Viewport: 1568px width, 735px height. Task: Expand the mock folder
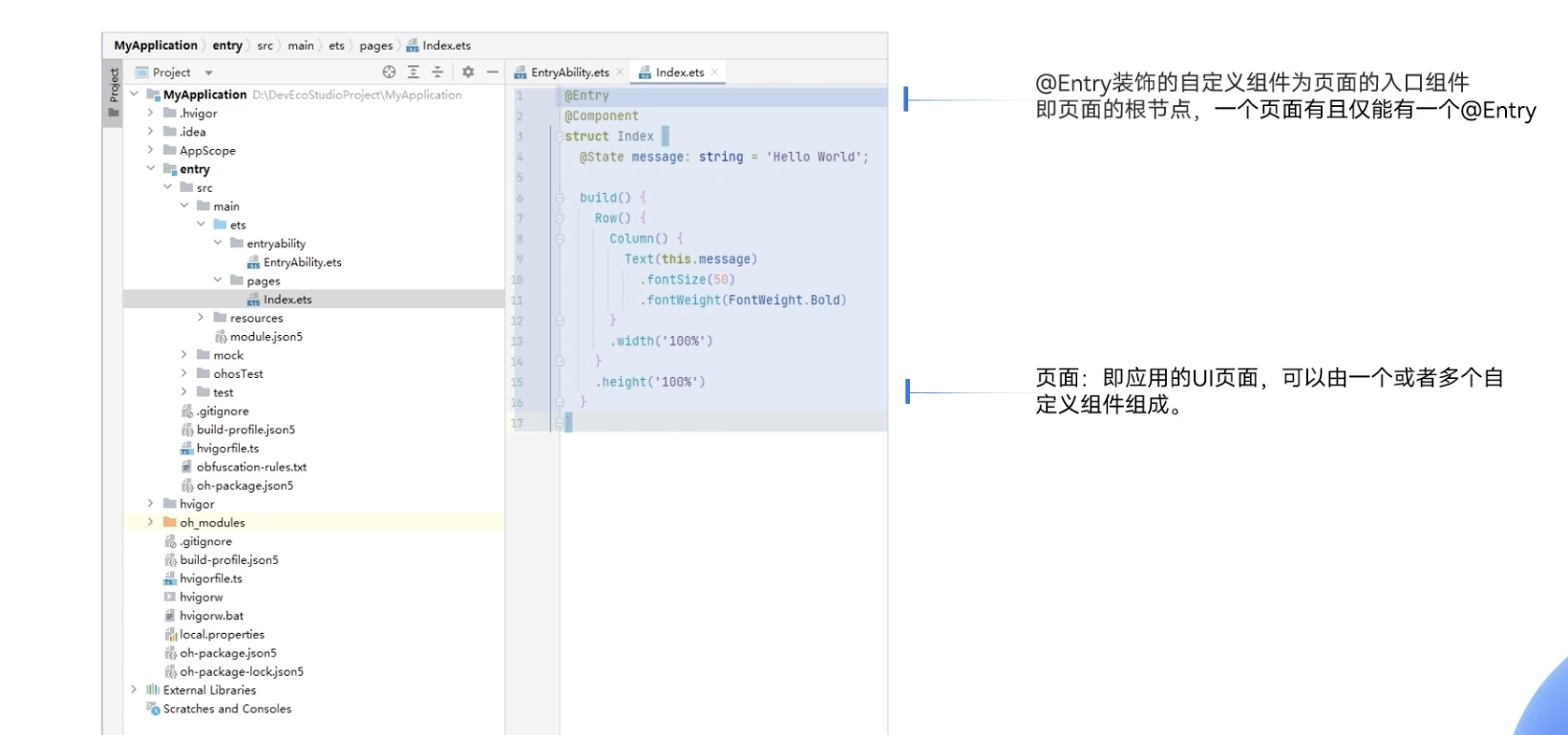[184, 355]
